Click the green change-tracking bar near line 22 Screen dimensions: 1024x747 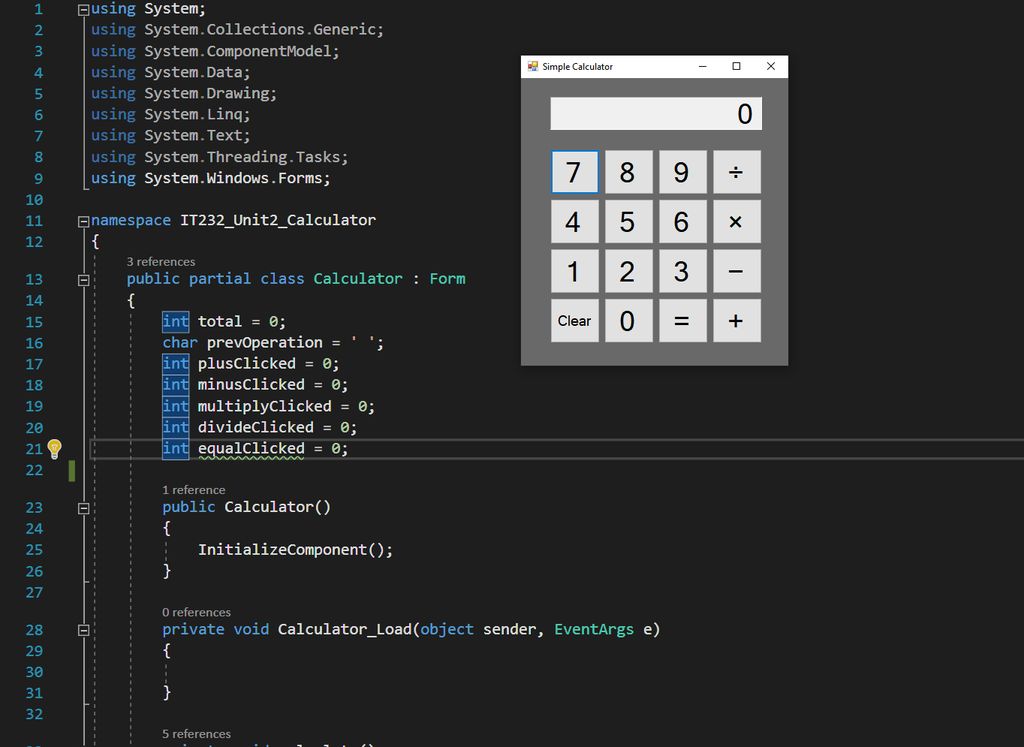coord(70,470)
